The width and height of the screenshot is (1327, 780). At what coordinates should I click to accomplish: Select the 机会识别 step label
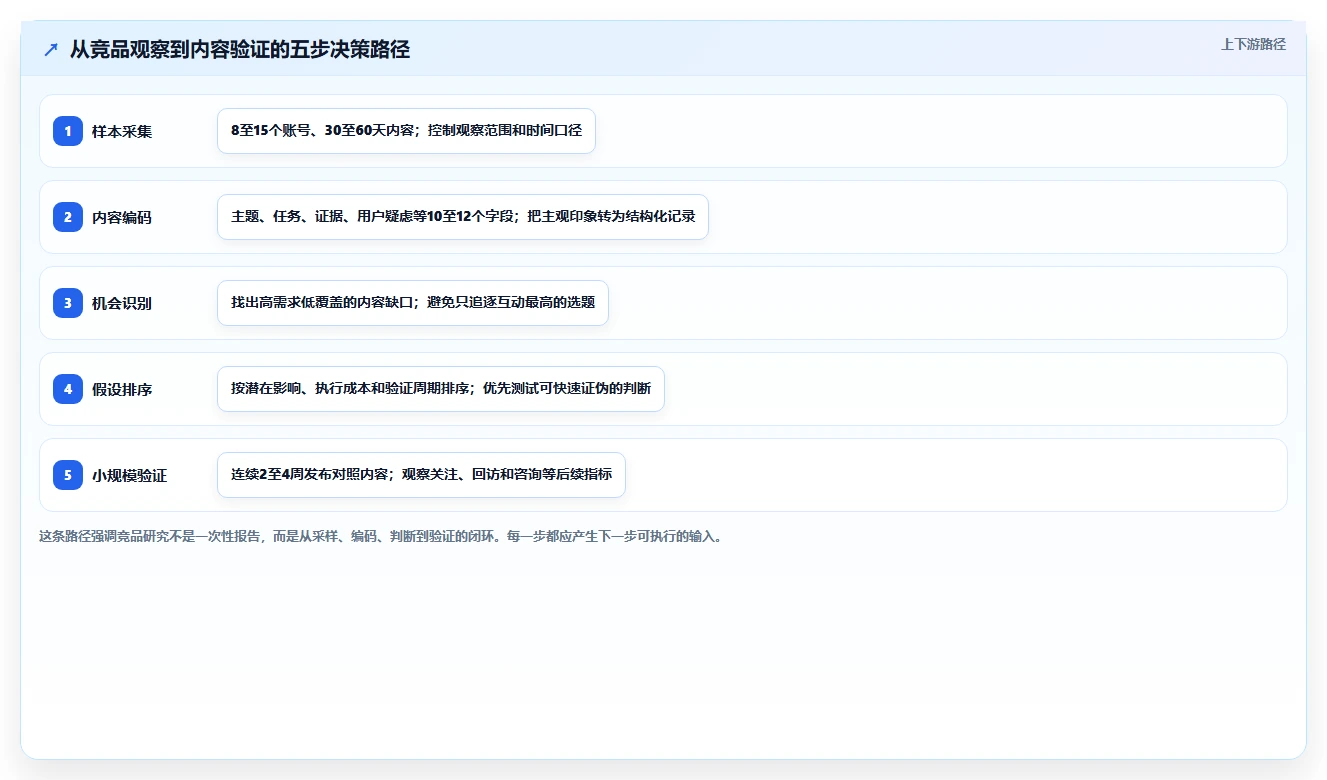pos(122,303)
